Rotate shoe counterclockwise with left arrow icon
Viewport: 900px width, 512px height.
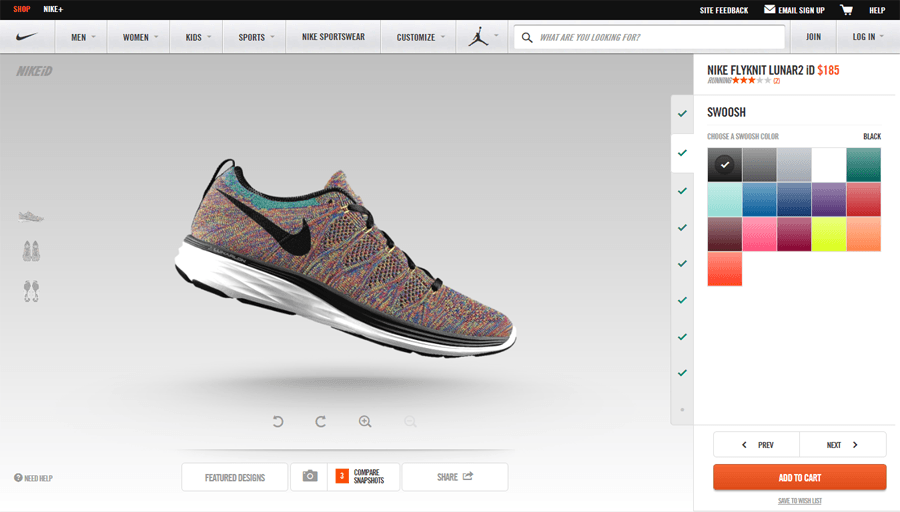(x=278, y=422)
